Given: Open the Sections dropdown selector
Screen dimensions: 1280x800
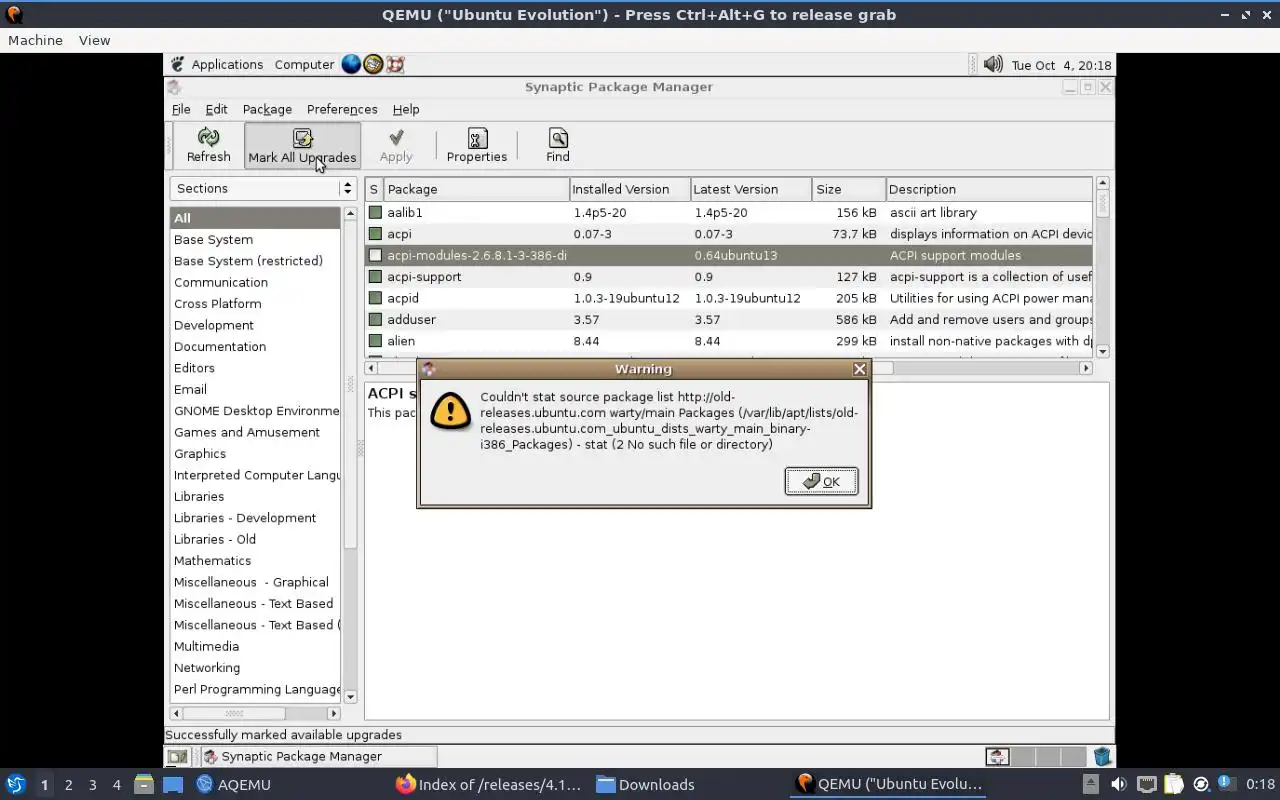Looking at the screenshot, I should [264, 188].
